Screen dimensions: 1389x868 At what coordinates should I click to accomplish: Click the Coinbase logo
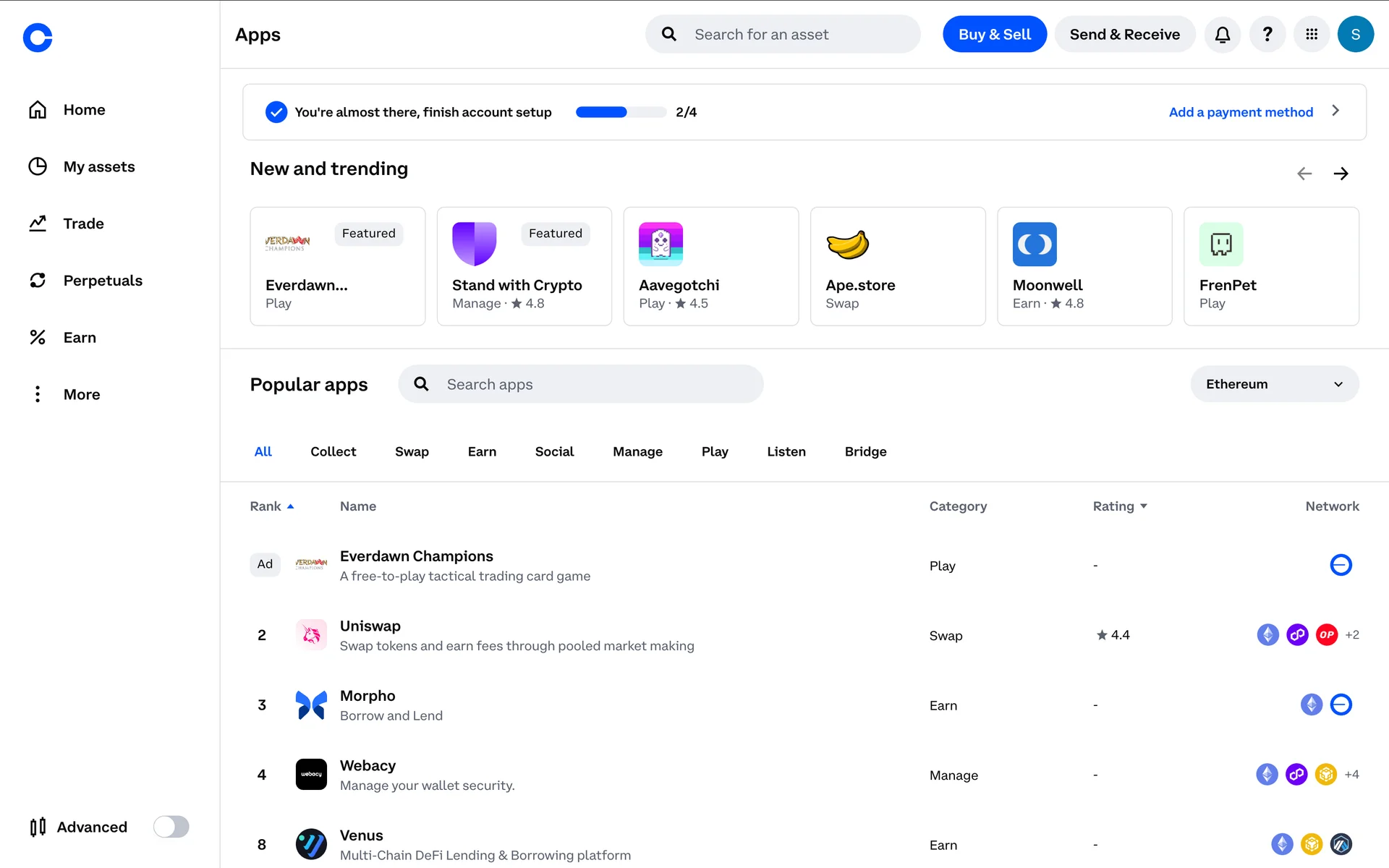click(38, 38)
